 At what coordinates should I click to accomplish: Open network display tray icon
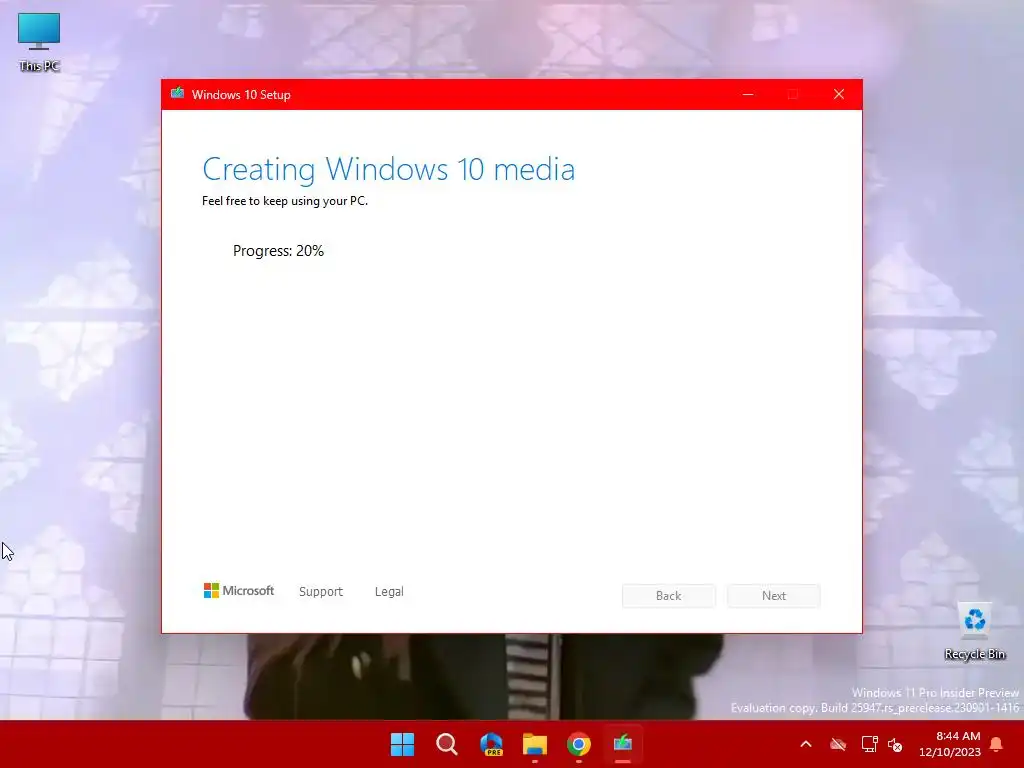pyautogui.click(x=869, y=744)
